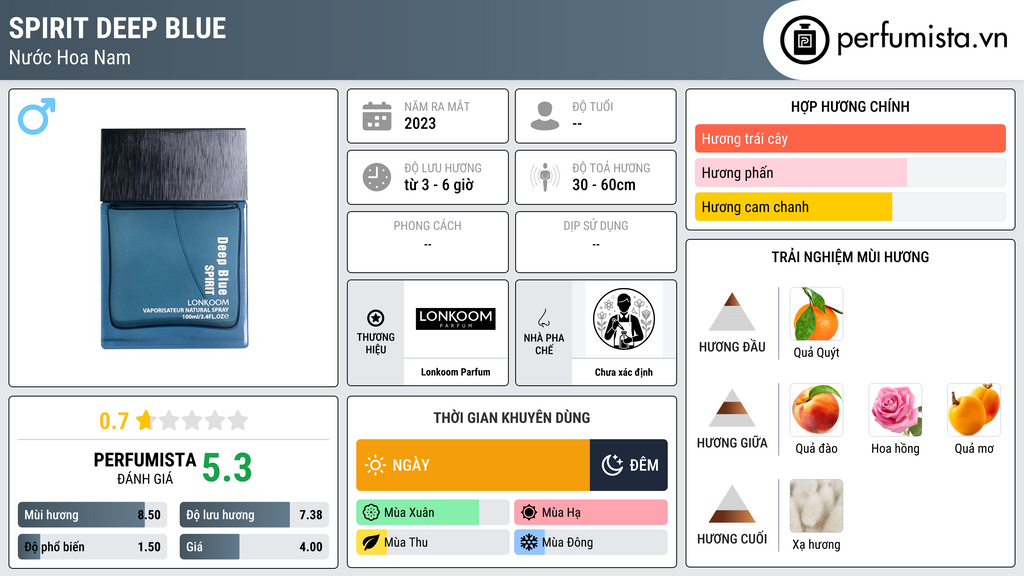The height and width of the screenshot is (576, 1024).
Task: Click the SPIRIT DEEP BLUE title
Action: (x=118, y=28)
